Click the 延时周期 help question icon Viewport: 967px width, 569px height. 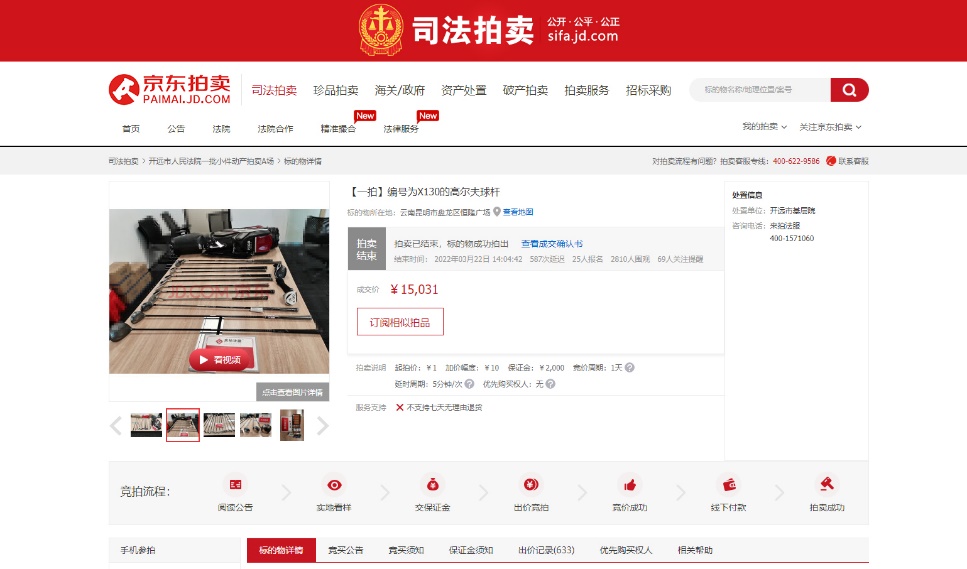pos(469,384)
